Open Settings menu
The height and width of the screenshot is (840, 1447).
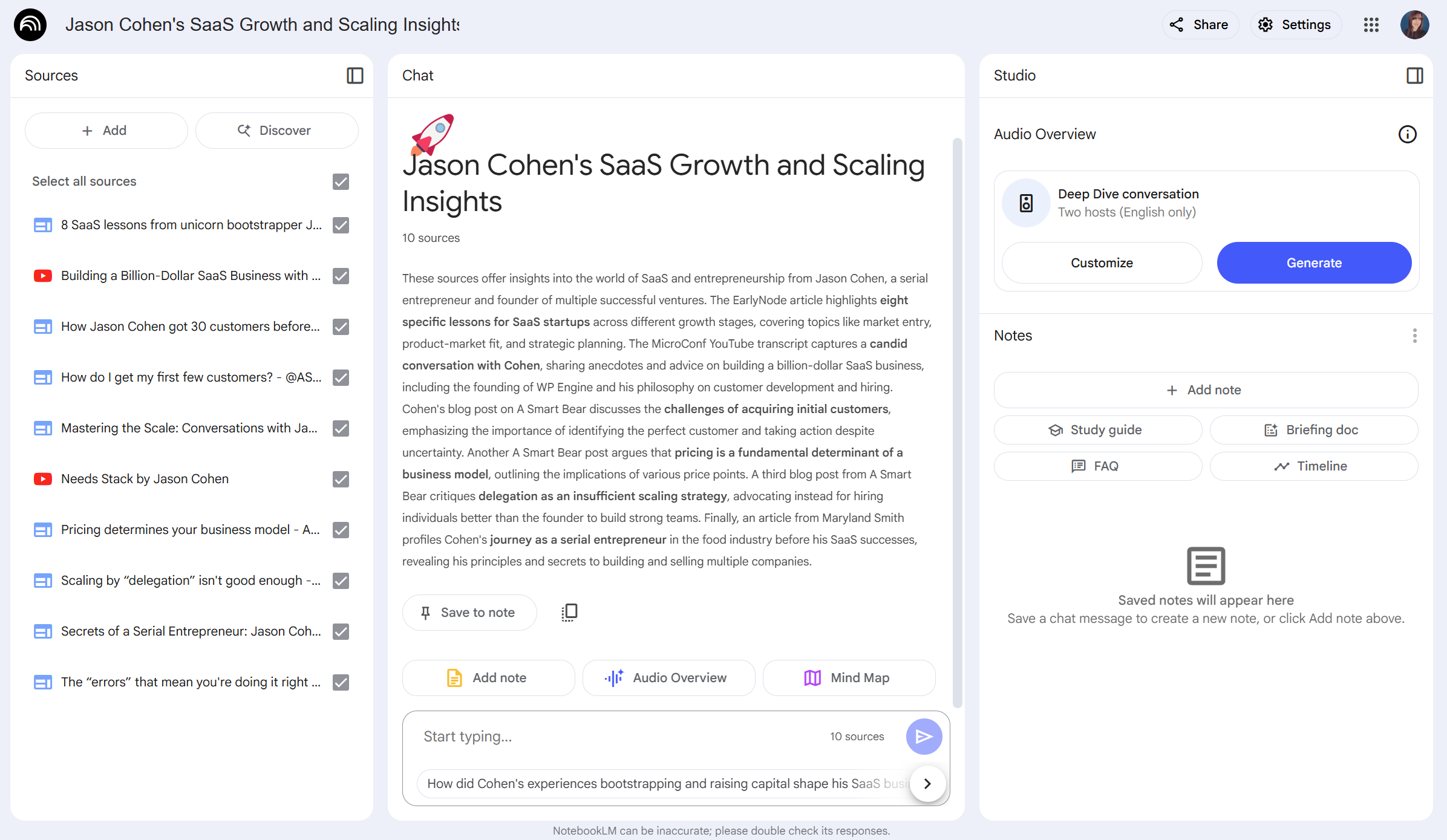click(x=1295, y=25)
